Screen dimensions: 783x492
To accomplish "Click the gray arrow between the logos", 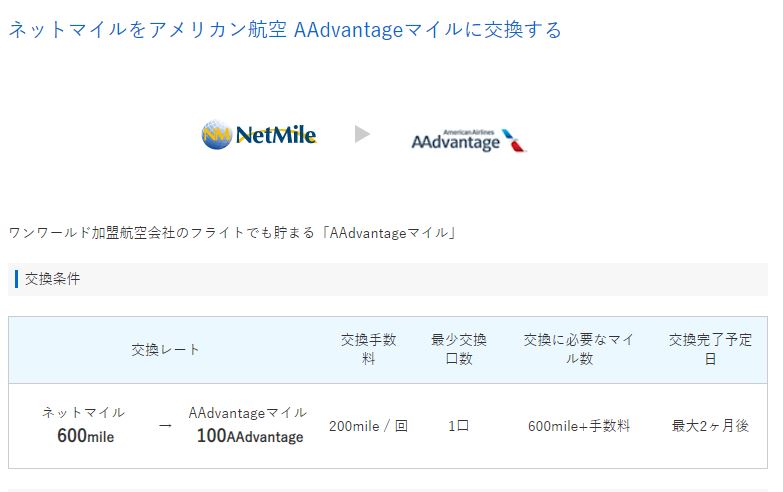I will [362, 134].
